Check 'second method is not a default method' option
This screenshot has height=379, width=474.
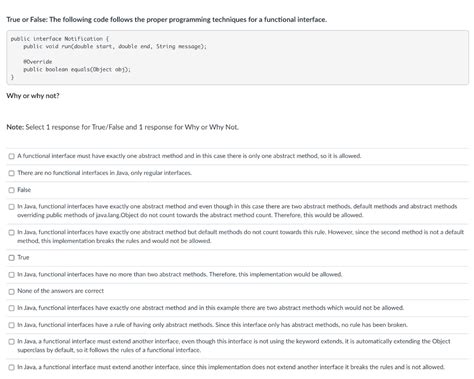coord(11,232)
